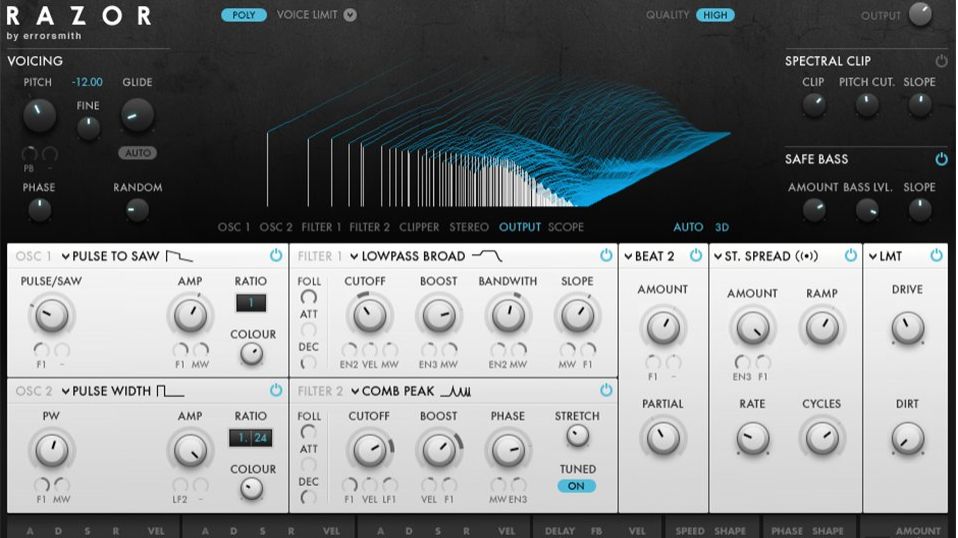Click the OSC 2 Ratio 1.24 field
The width and height of the screenshot is (958, 538).
click(x=251, y=438)
